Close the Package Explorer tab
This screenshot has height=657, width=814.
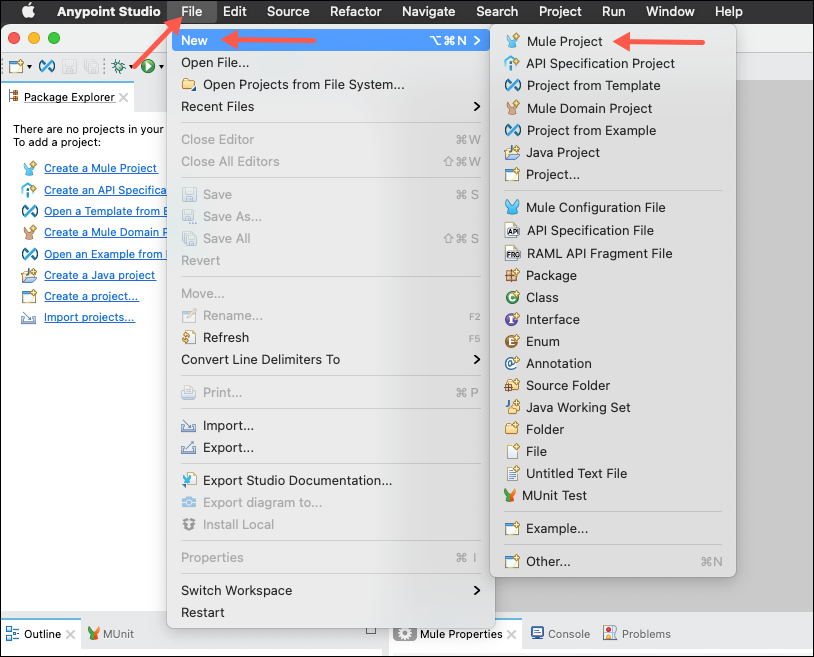(x=124, y=97)
